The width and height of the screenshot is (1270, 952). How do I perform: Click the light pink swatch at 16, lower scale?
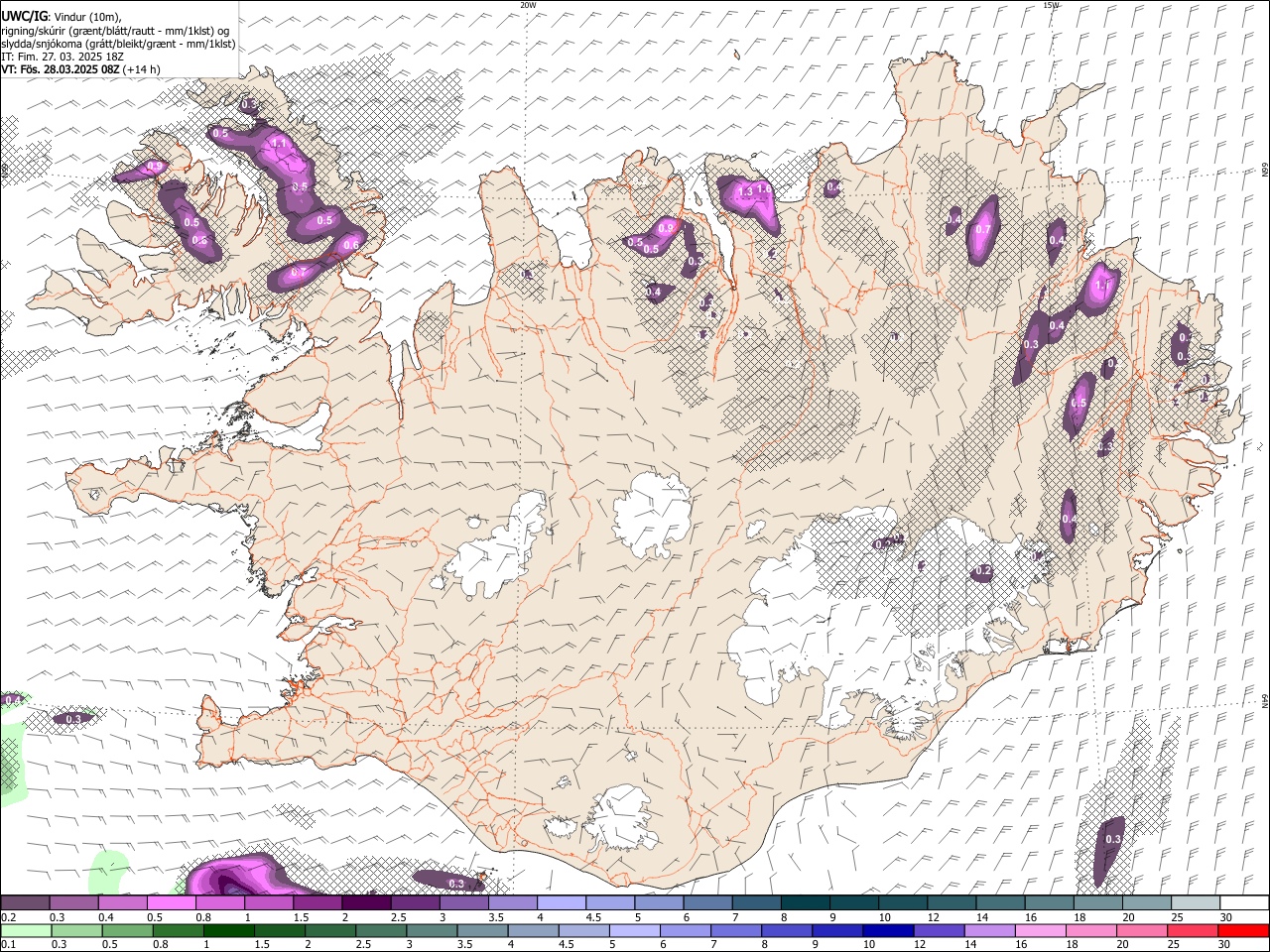1040,931
